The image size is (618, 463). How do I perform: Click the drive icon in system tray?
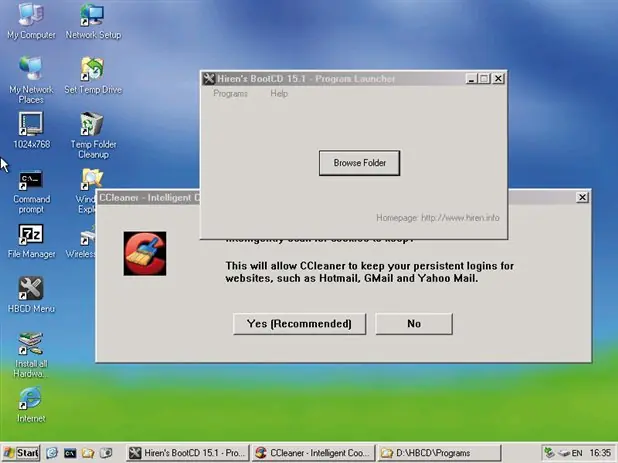[564, 453]
